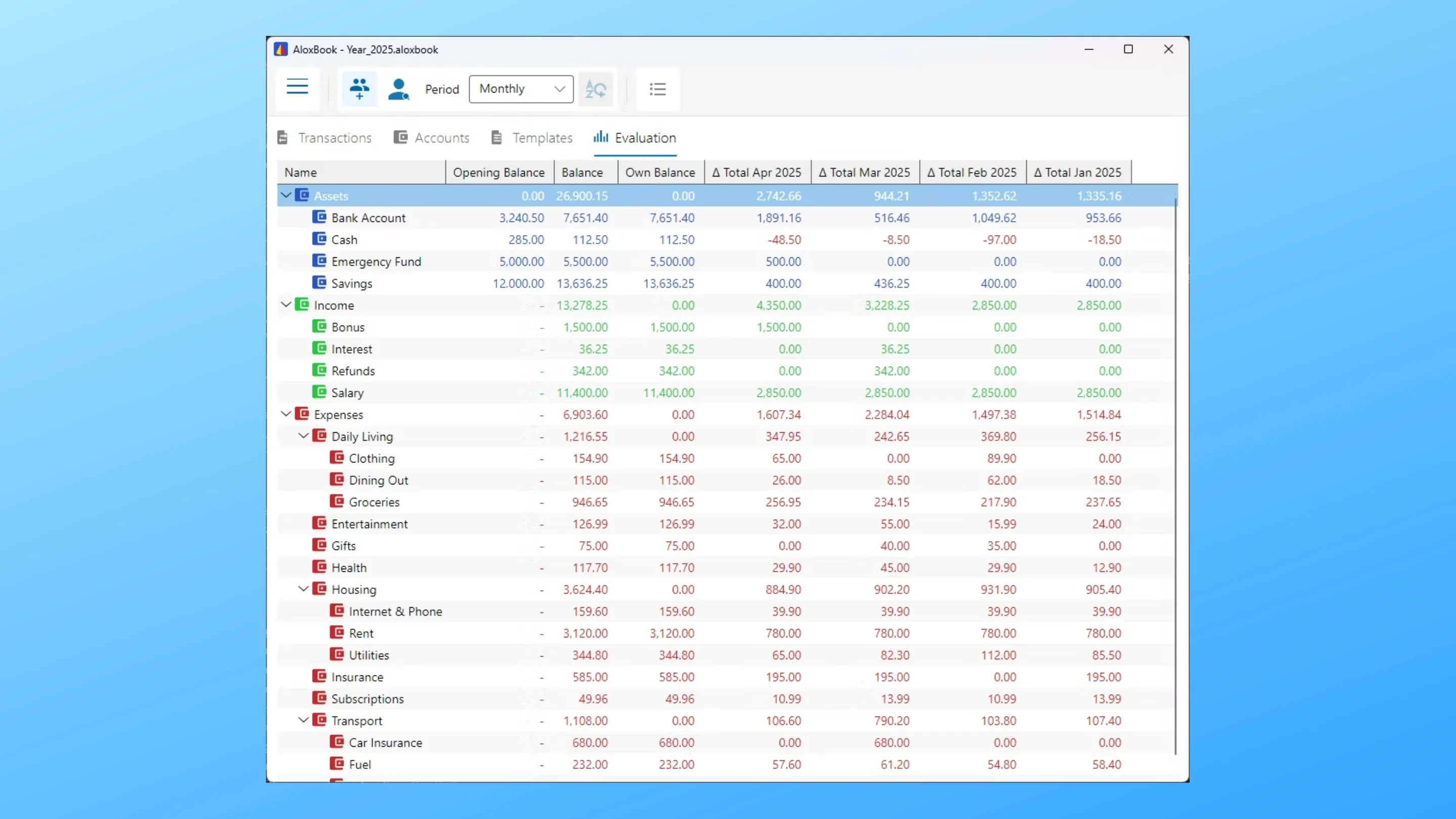Click Assets balance value 26,900.15

[582, 196]
